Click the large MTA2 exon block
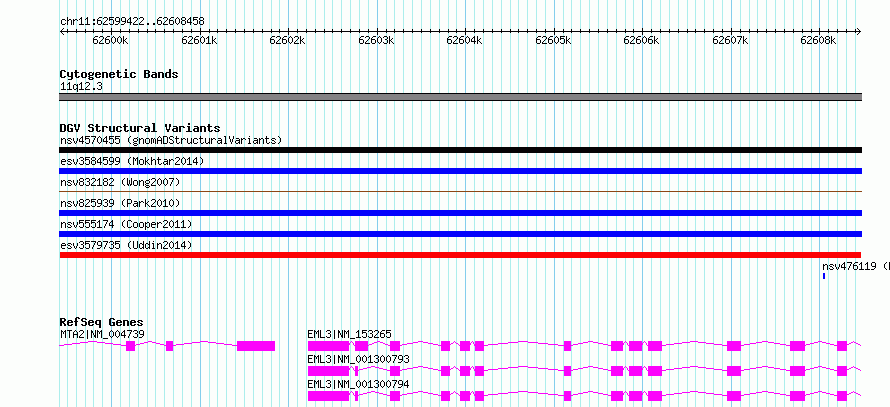Image resolution: width=890 pixels, height=407 pixels. (256, 346)
